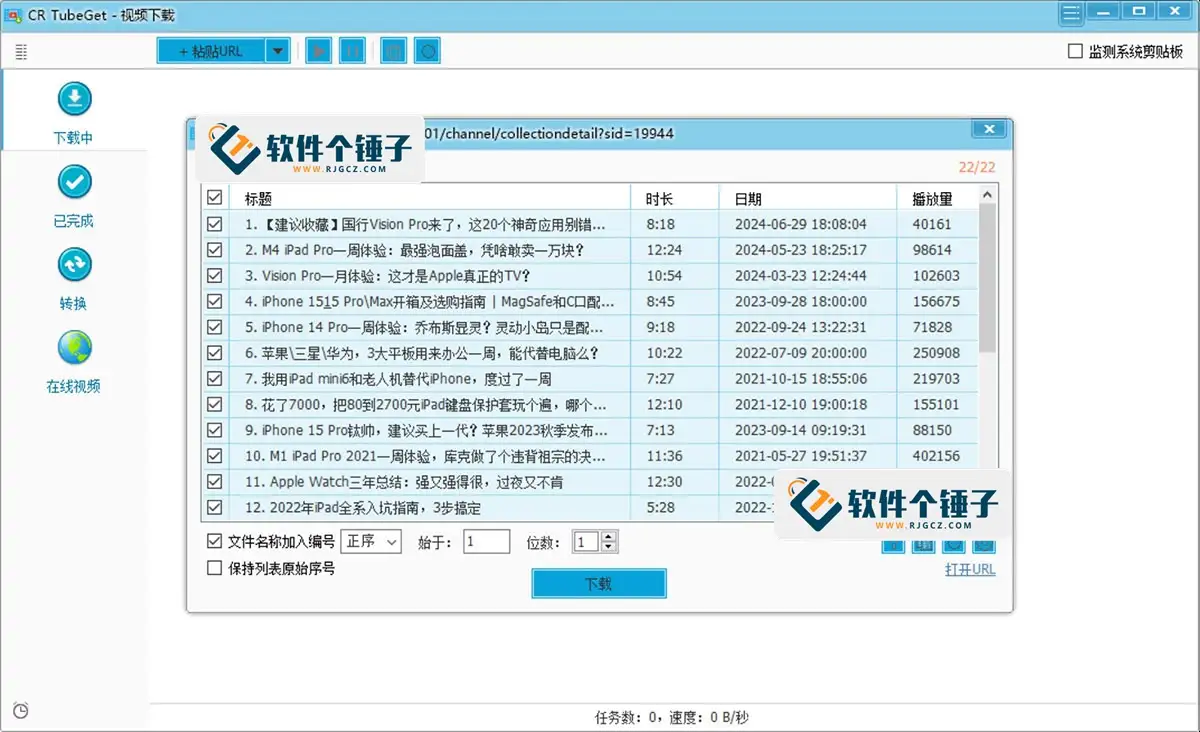Select row 3 Vision Pro一月体验 title

(x=387, y=276)
